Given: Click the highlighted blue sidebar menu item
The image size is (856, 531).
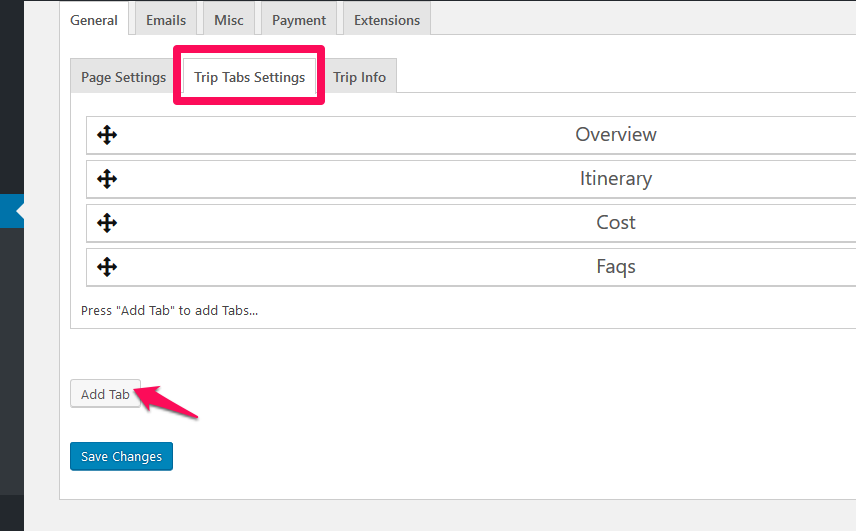Looking at the screenshot, I should point(12,211).
